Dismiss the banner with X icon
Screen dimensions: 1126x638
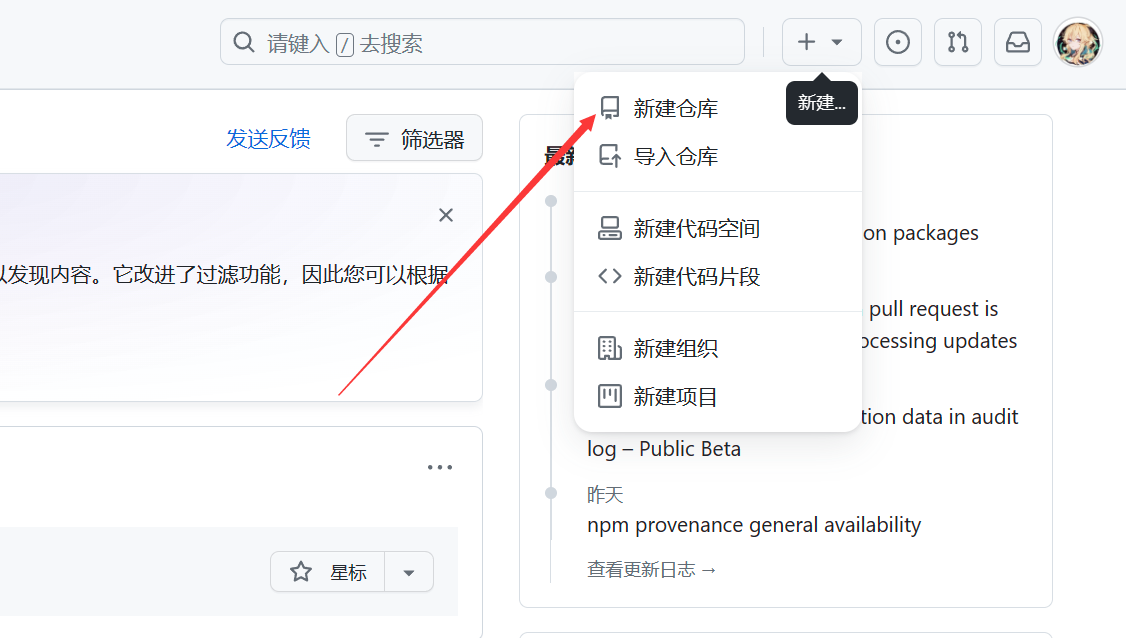(446, 215)
